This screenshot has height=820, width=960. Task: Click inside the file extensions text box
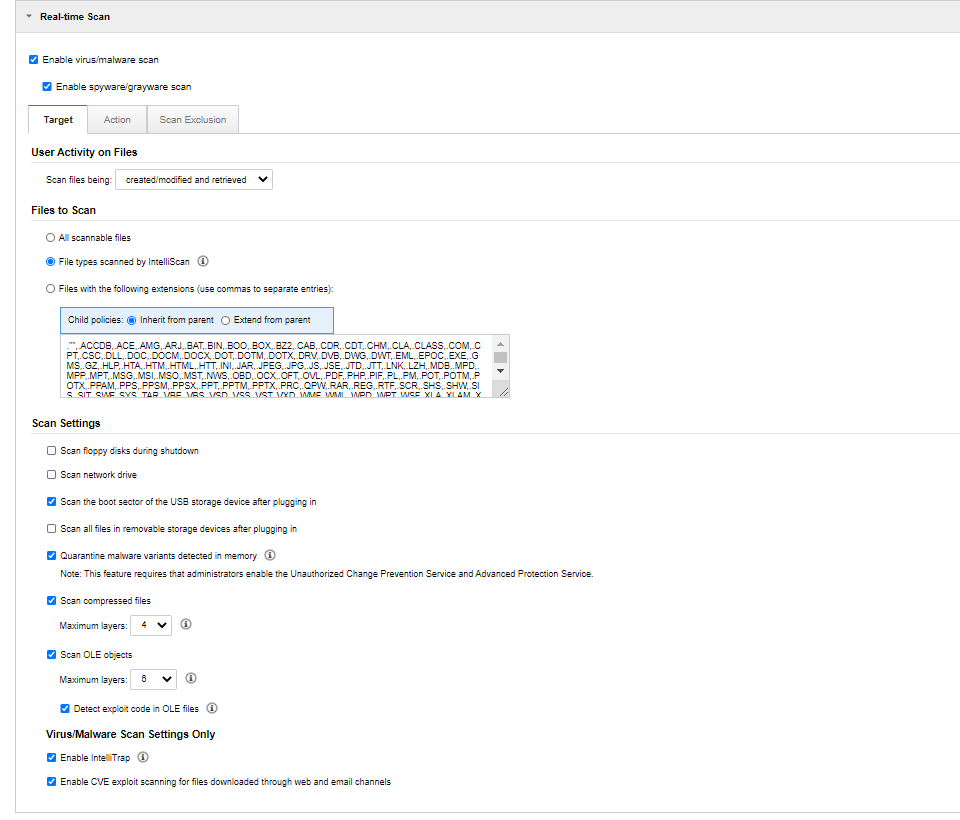coord(270,366)
